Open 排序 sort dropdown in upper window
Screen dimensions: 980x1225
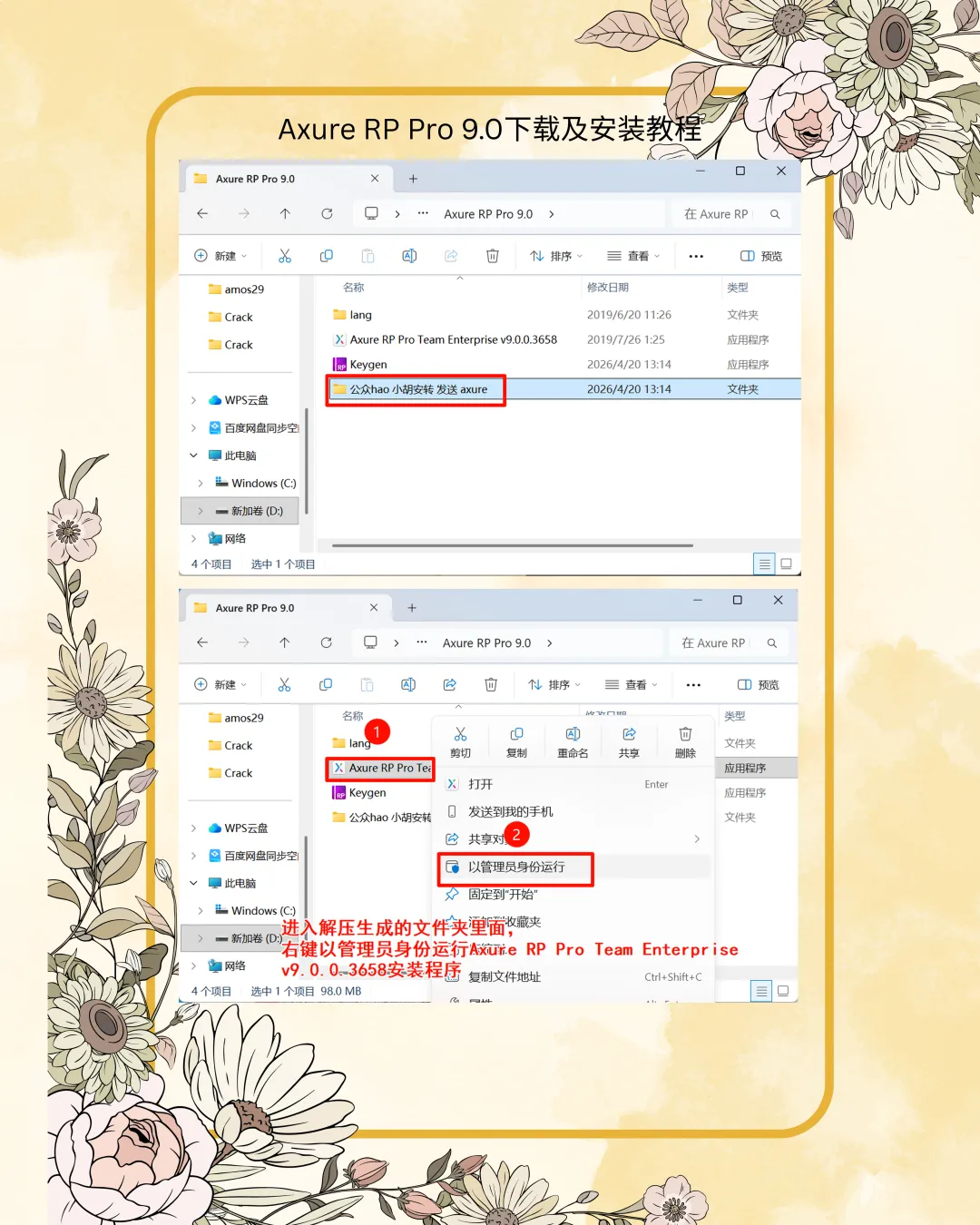(556, 256)
